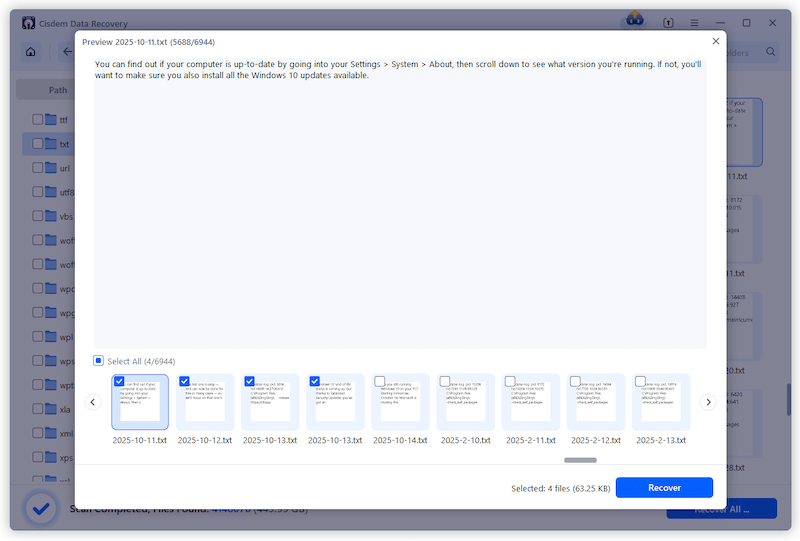
Task: Click the horizontal thumbnail scrollbar
Action: (x=580, y=460)
